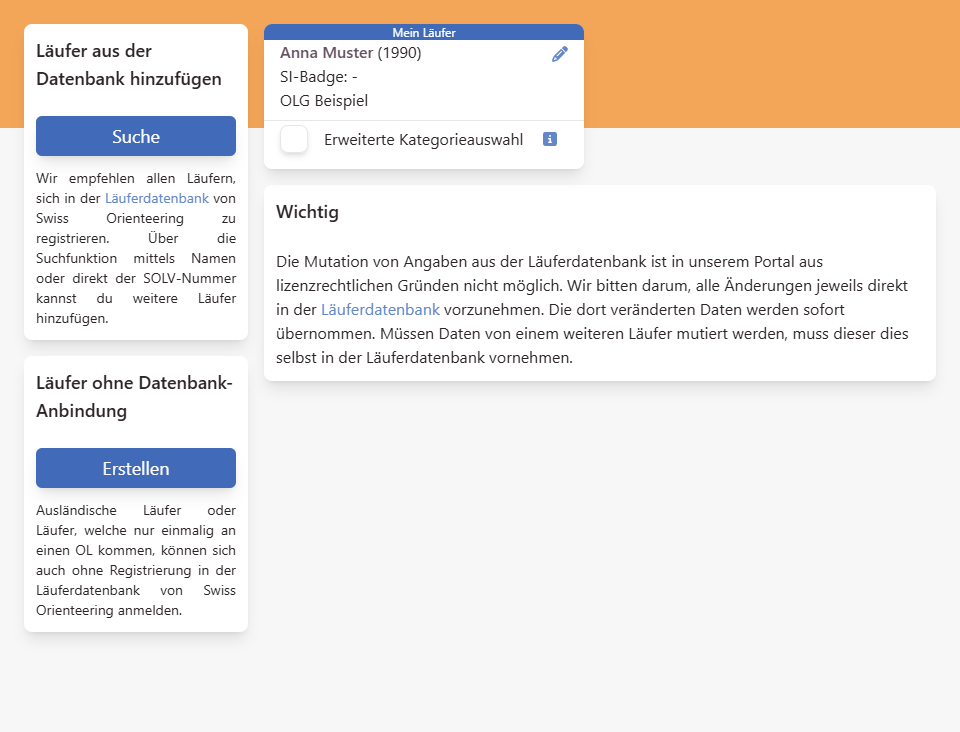
Task: Click the Läufer ohne Datenbank-Anbindung heading
Action: coord(134,397)
